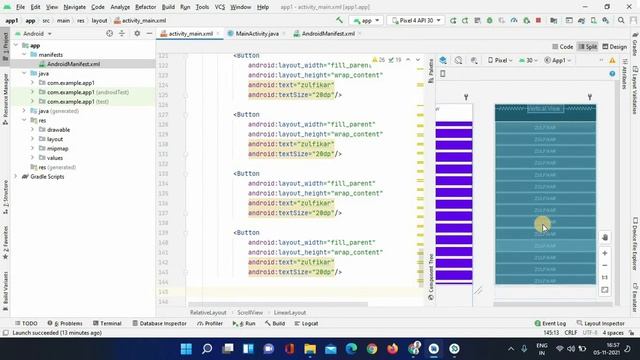The image size is (640, 360).
Task: Open the API 30 version dropdown
Action: 528,60
